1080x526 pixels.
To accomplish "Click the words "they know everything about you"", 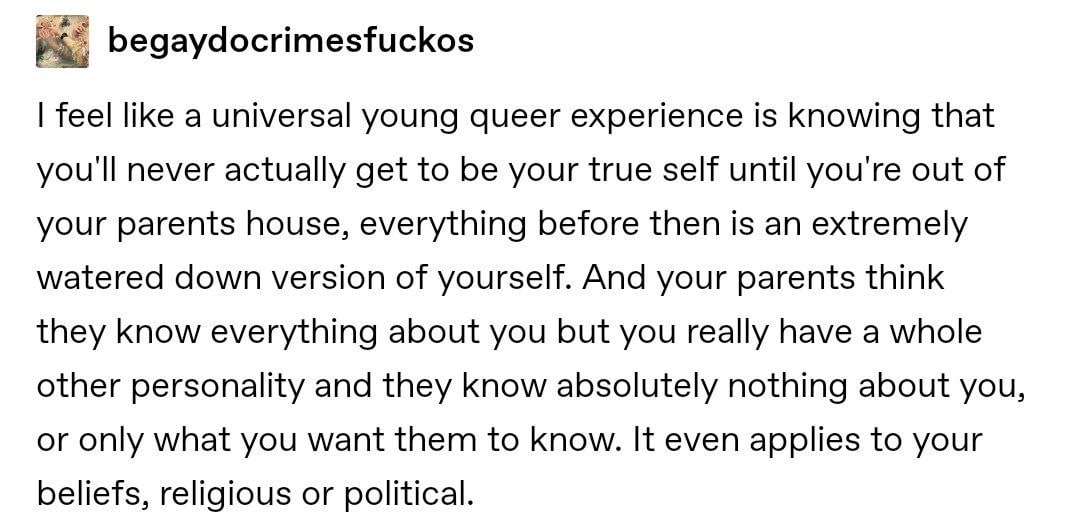I will tap(260, 333).
